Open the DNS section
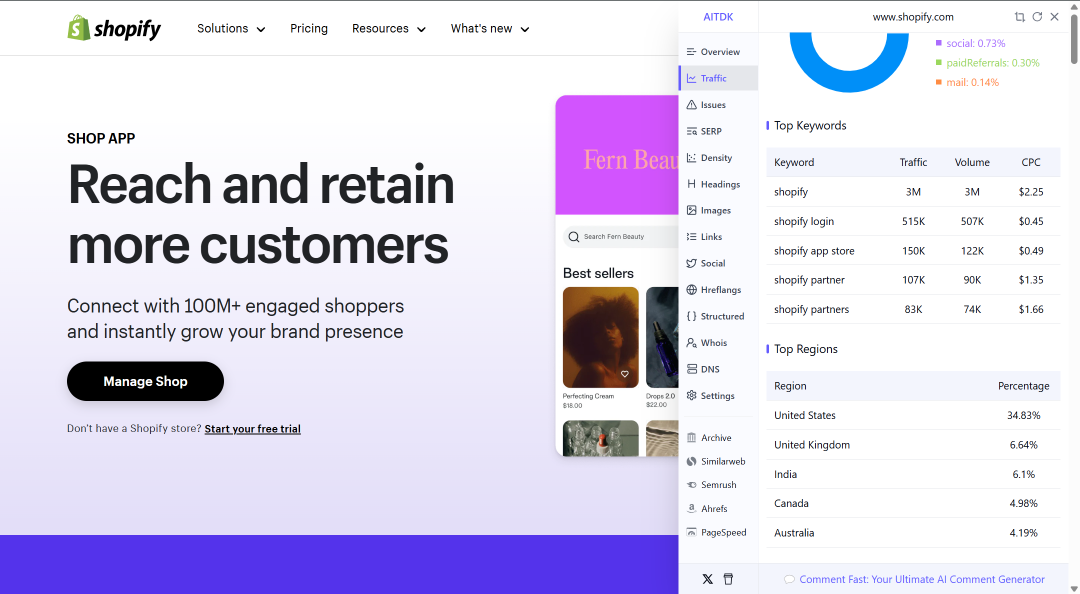The image size is (1080, 594). point(718,369)
